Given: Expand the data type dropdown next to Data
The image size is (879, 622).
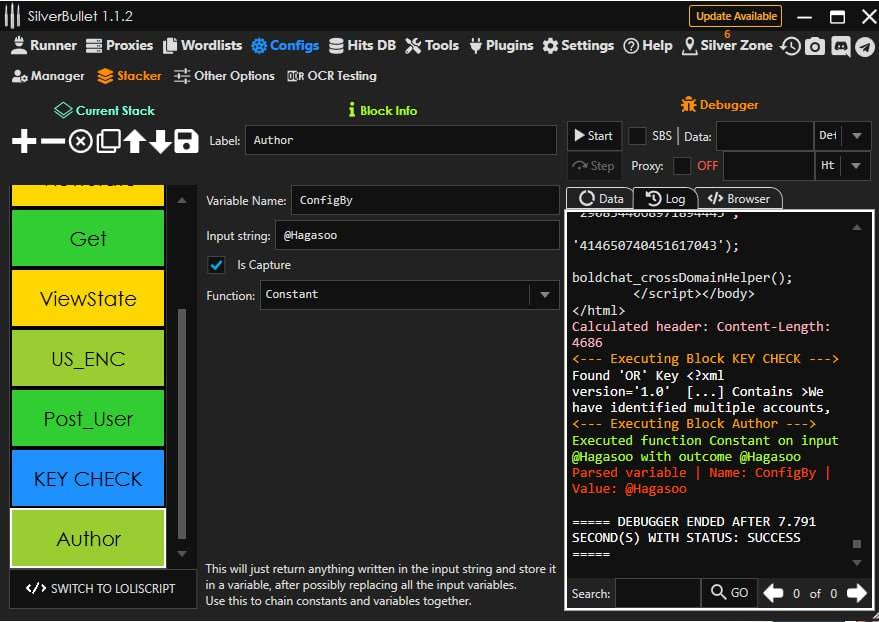Looking at the screenshot, I should 857,136.
